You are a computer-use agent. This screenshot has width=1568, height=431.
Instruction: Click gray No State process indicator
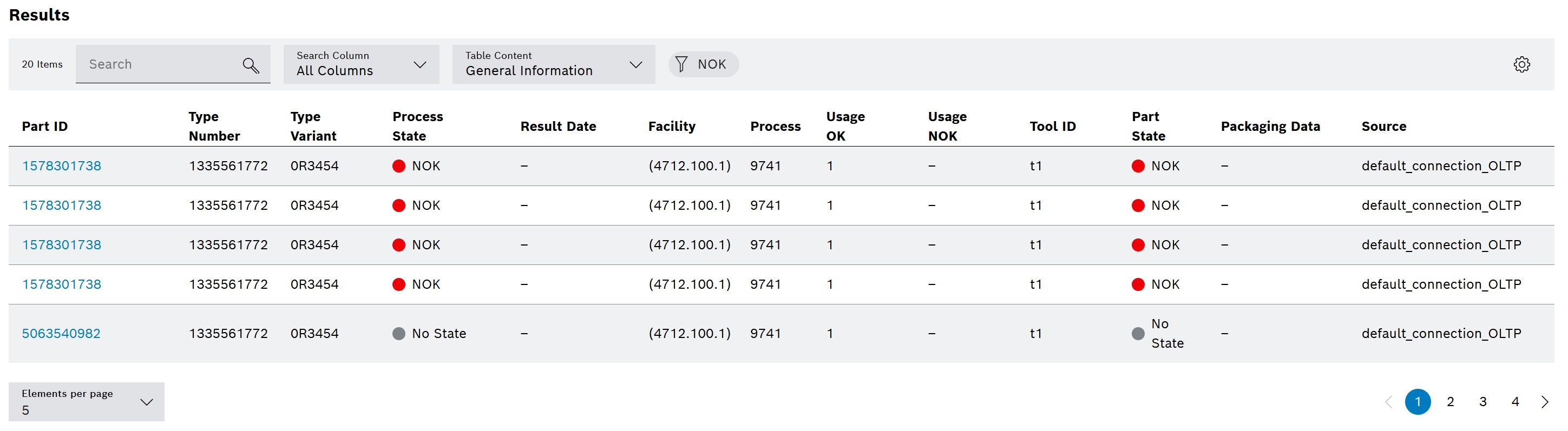click(x=399, y=333)
